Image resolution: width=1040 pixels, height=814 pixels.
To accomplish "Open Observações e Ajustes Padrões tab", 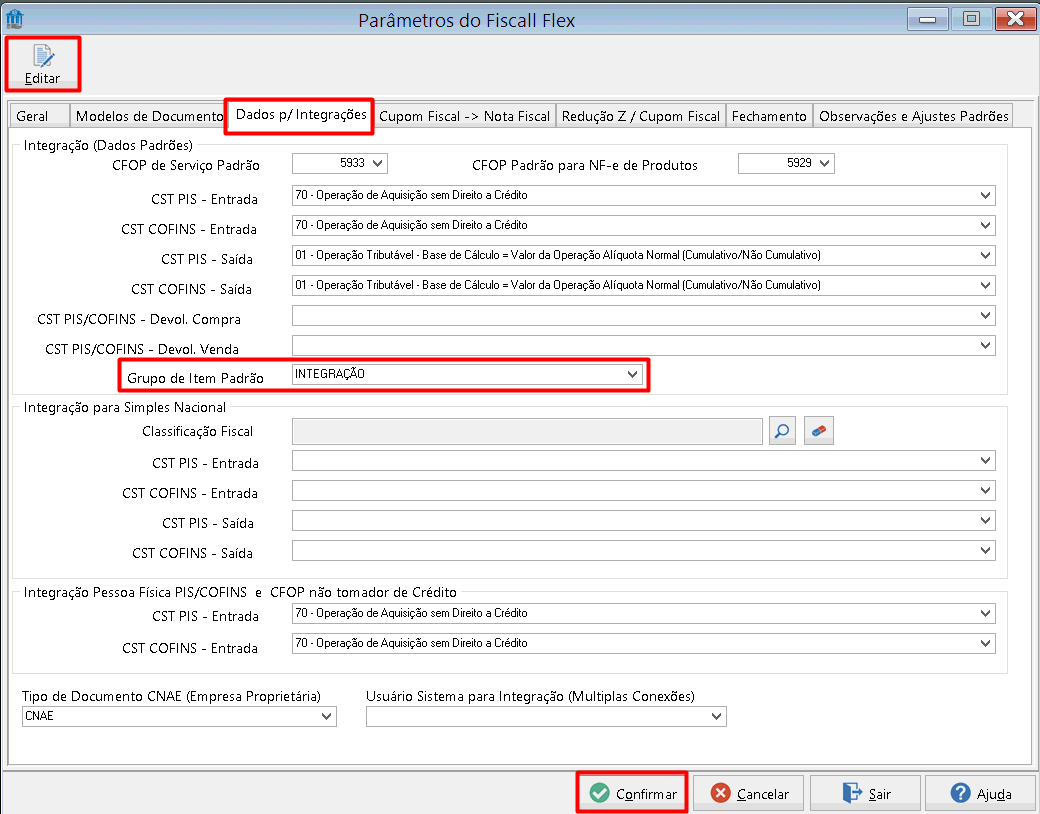I will [x=913, y=116].
